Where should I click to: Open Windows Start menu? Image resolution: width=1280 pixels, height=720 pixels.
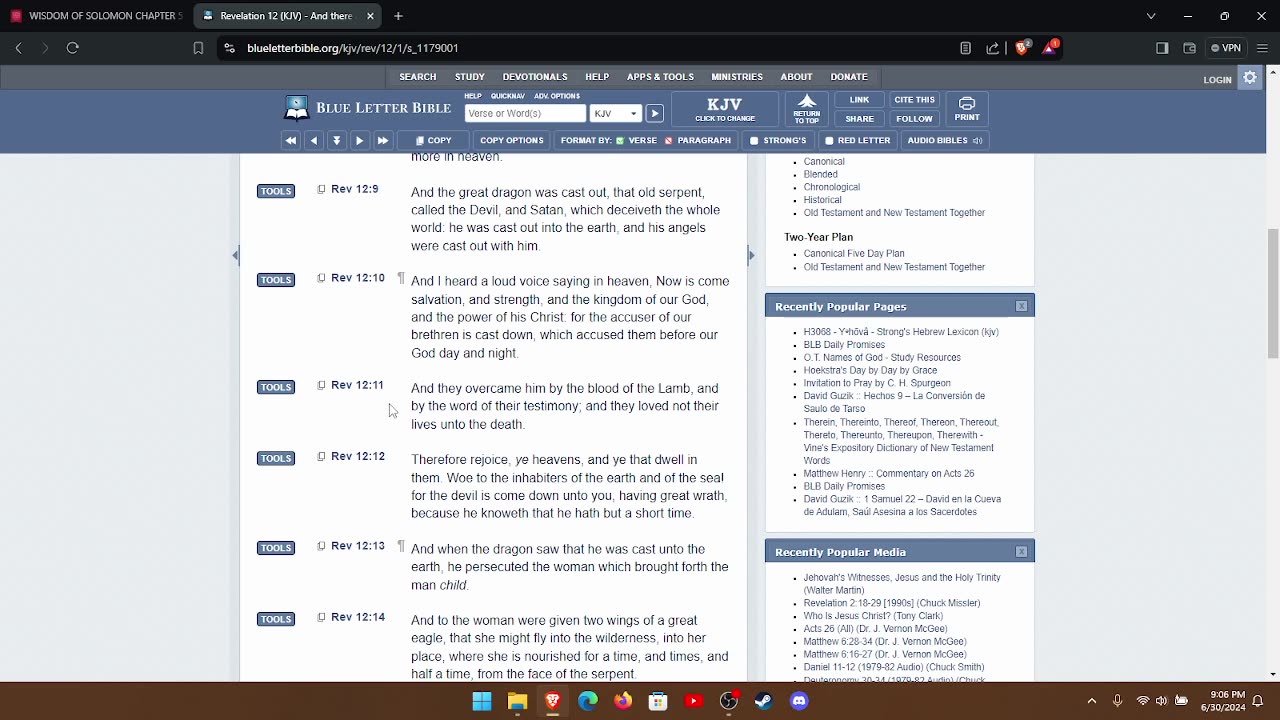(x=482, y=701)
